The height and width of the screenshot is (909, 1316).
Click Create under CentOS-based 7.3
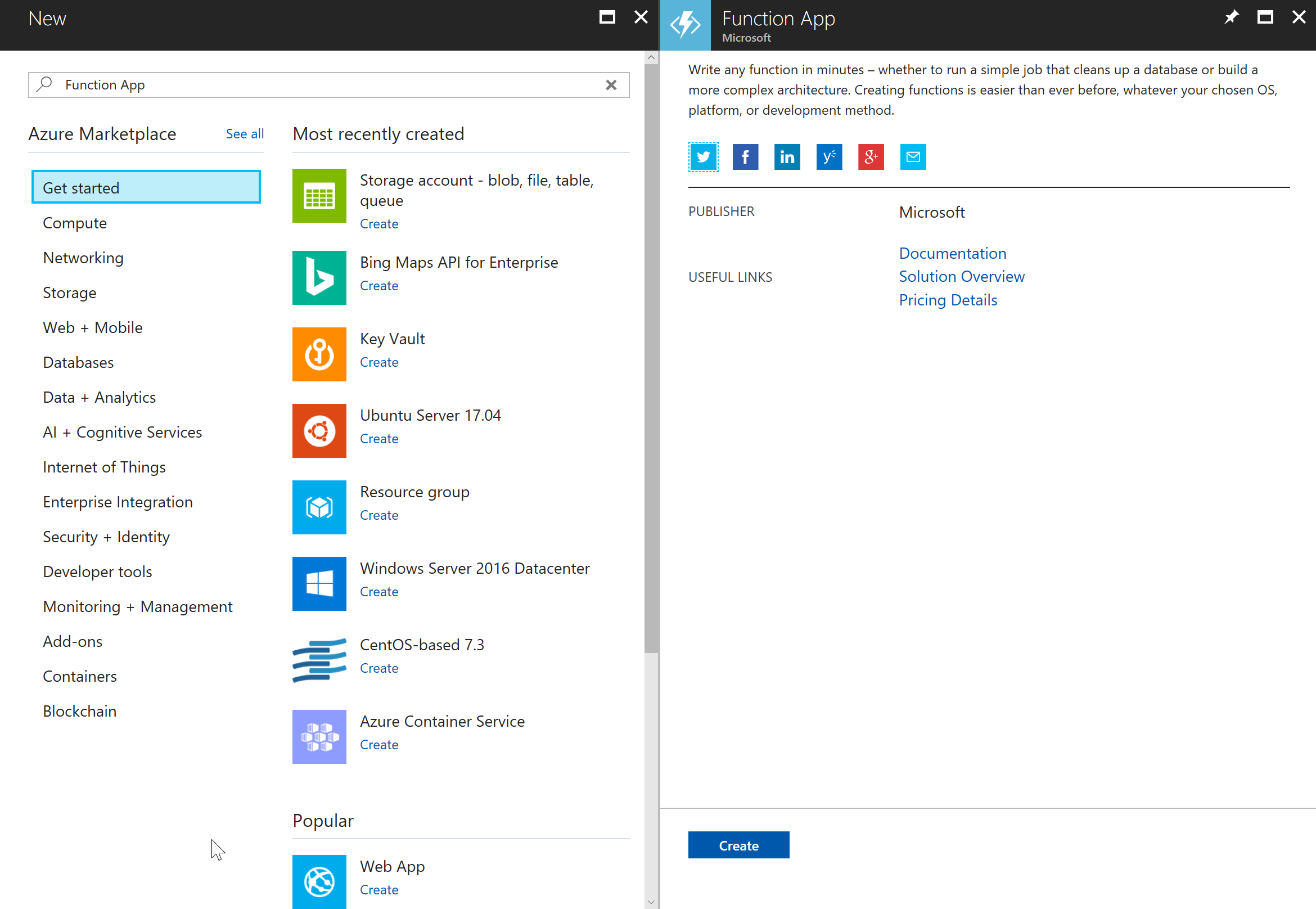pos(379,668)
